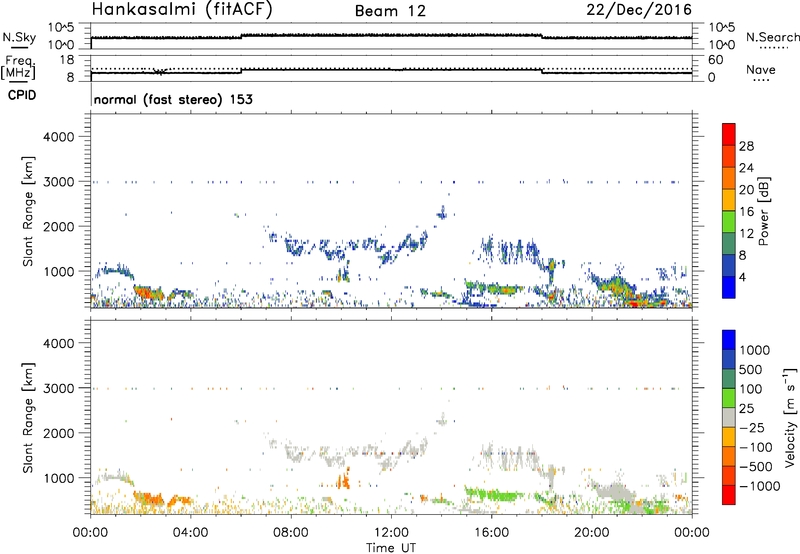Screen dimensions: 800x554
Task: Click the -500 label on Velocity colorbar
Action: point(756,466)
